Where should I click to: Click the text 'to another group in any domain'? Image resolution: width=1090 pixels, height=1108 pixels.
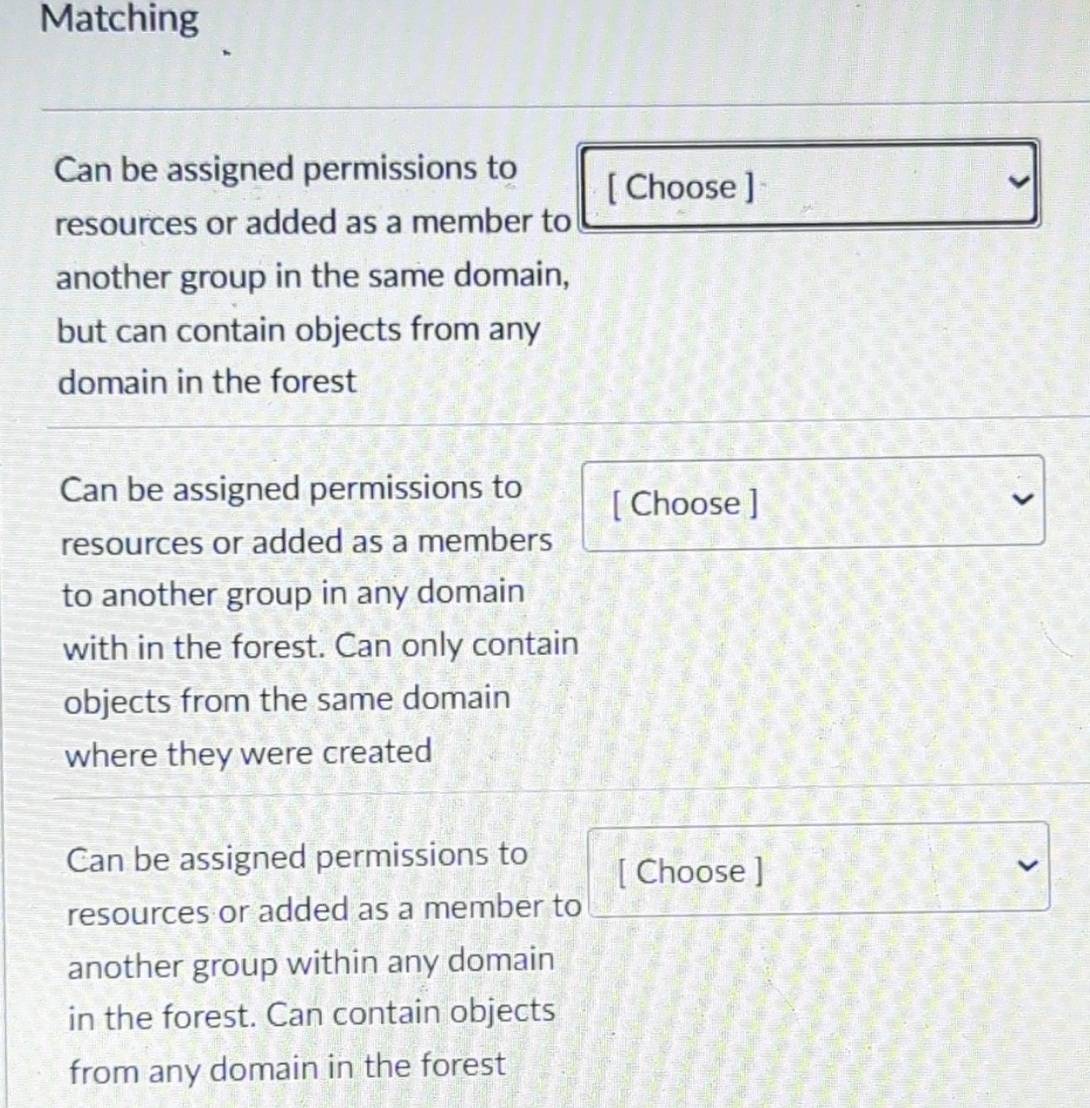click(x=293, y=593)
